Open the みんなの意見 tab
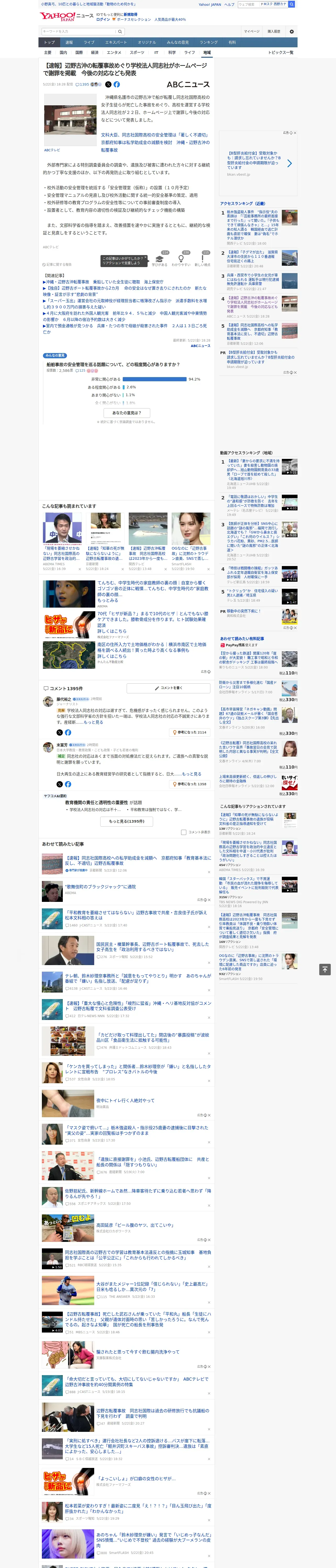Viewport: 336px width, 1568px height. point(177,43)
